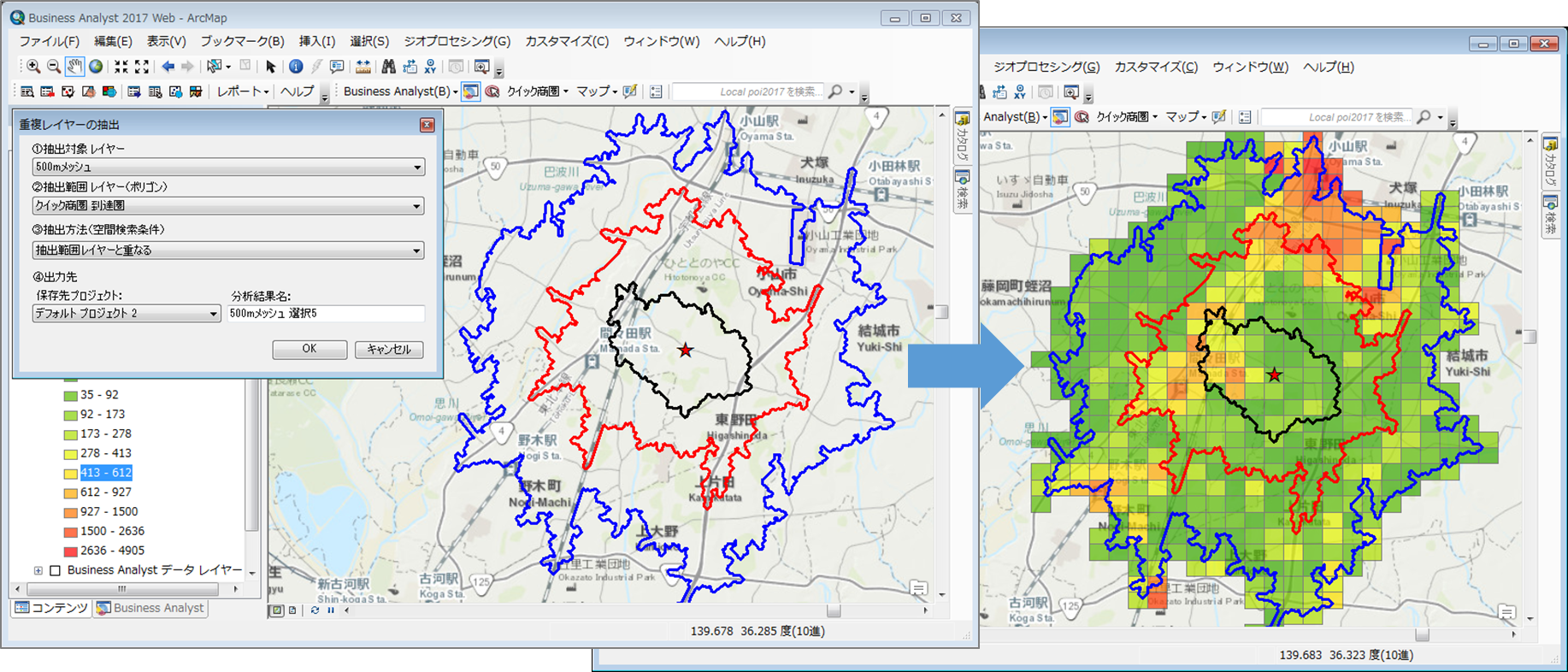The height and width of the screenshot is (672, 1568).
Task: Expand the Business Analyst data layer tree node
Action: coord(38,570)
